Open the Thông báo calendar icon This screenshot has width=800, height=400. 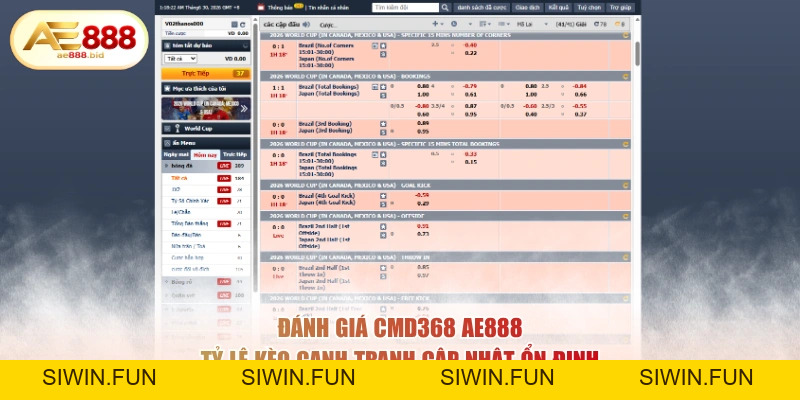[x=261, y=8]
